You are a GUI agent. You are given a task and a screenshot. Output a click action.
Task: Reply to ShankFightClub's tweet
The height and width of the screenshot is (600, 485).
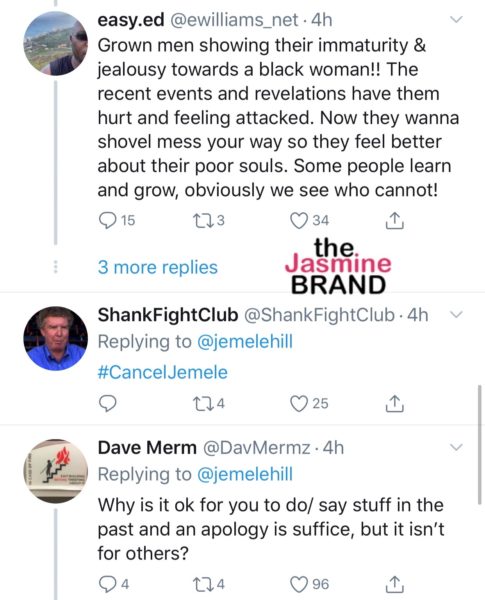(x=108, y=404)
